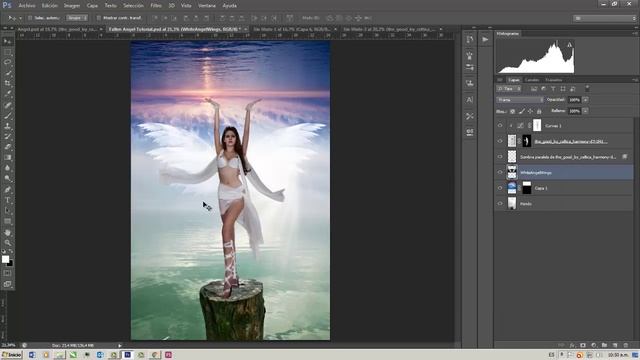This screenshot has height=360, width=640.
Task: Select the Gradient tool
Action: point(7,158)
